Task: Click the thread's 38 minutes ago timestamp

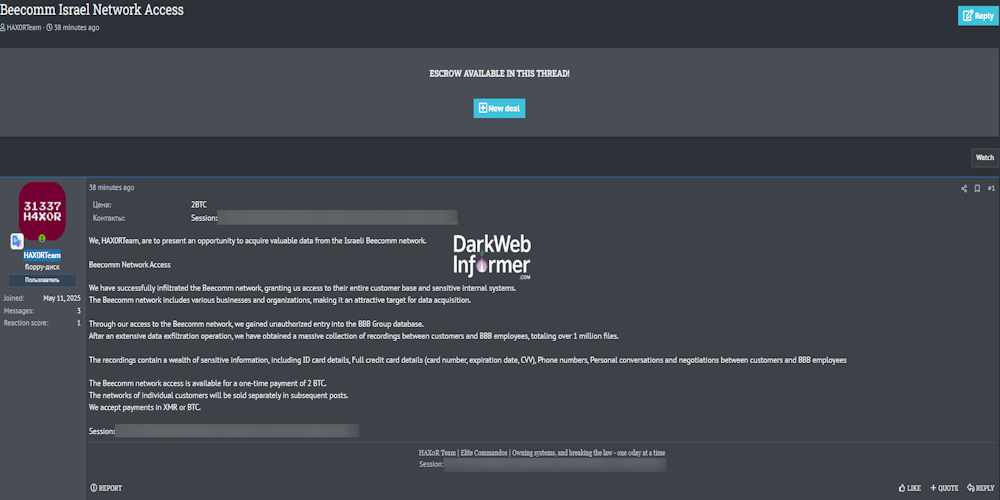Action: 77,27
